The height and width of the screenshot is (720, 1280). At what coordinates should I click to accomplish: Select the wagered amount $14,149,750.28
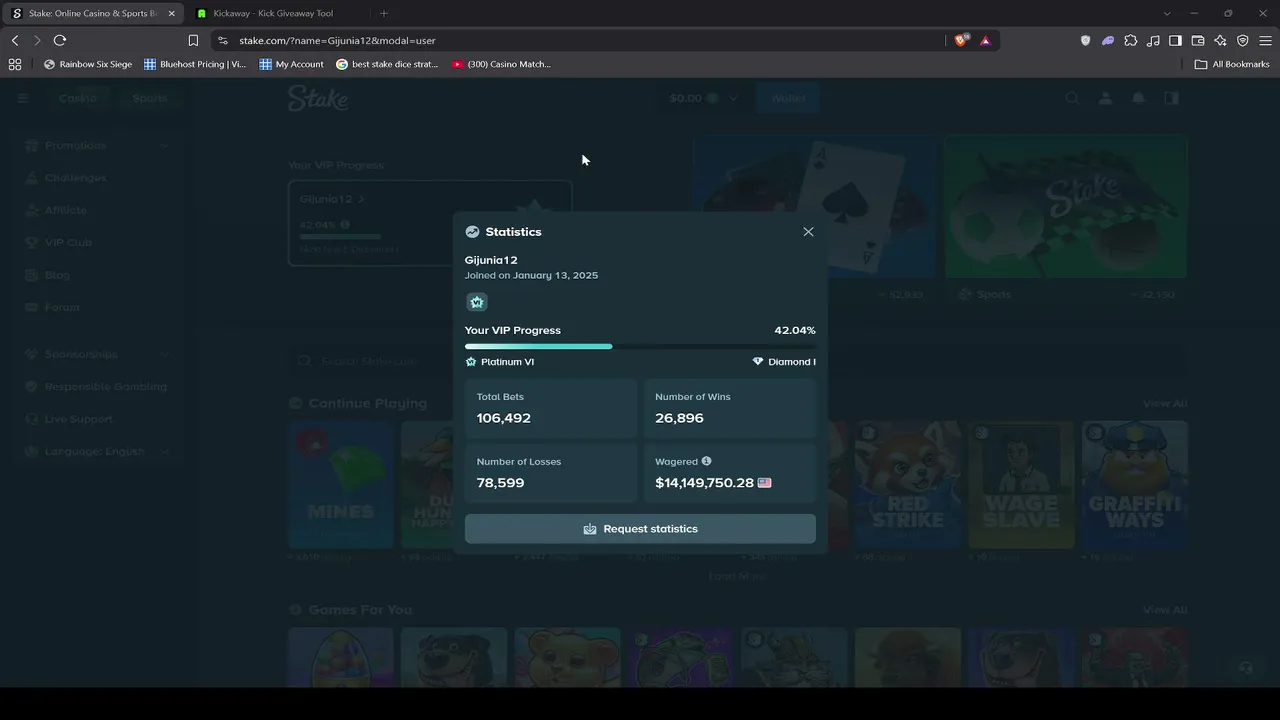[x=704, y=483]
